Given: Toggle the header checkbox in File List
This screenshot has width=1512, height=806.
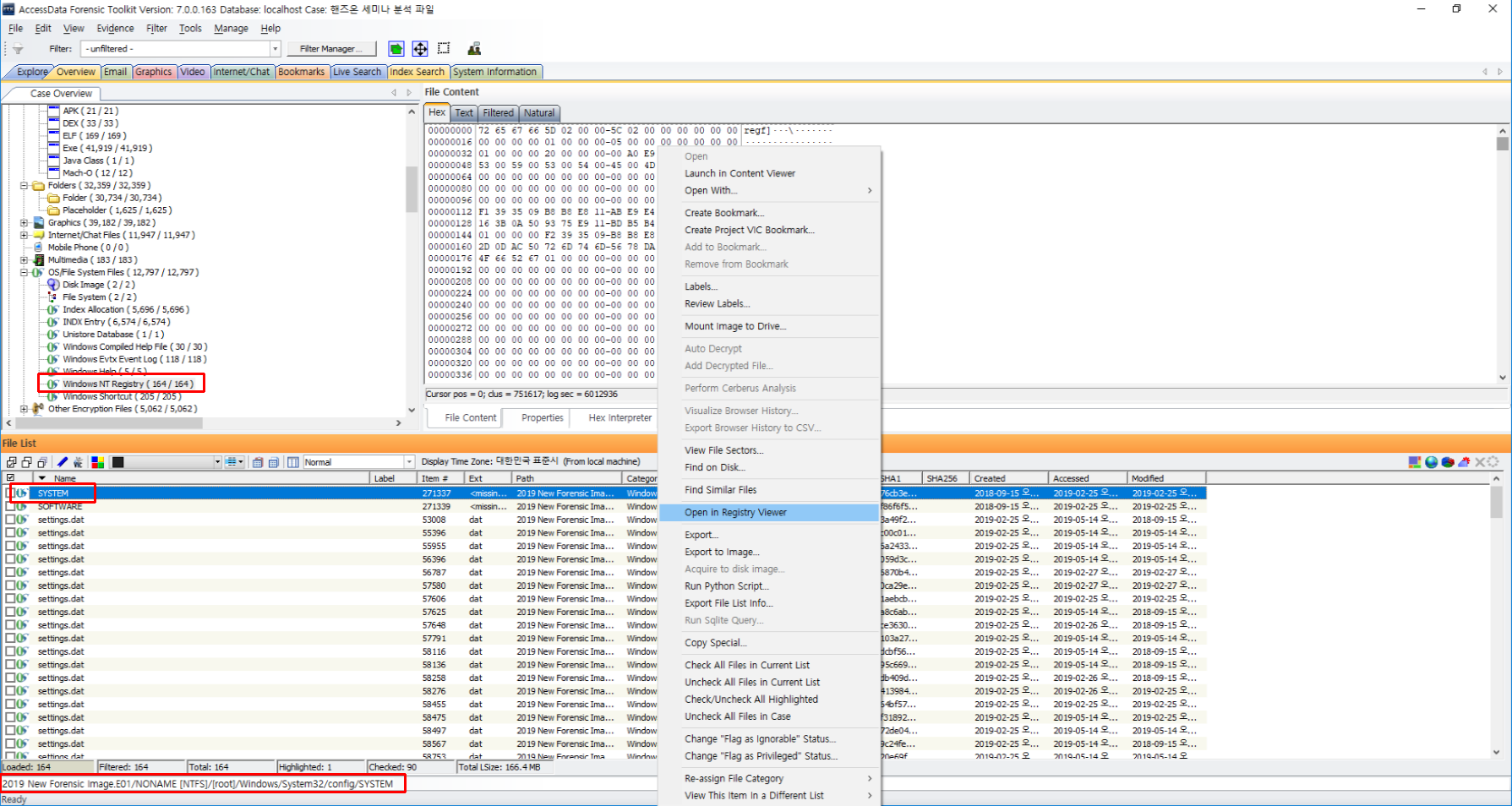Looking at the screenshot, I should coord(11,478).
